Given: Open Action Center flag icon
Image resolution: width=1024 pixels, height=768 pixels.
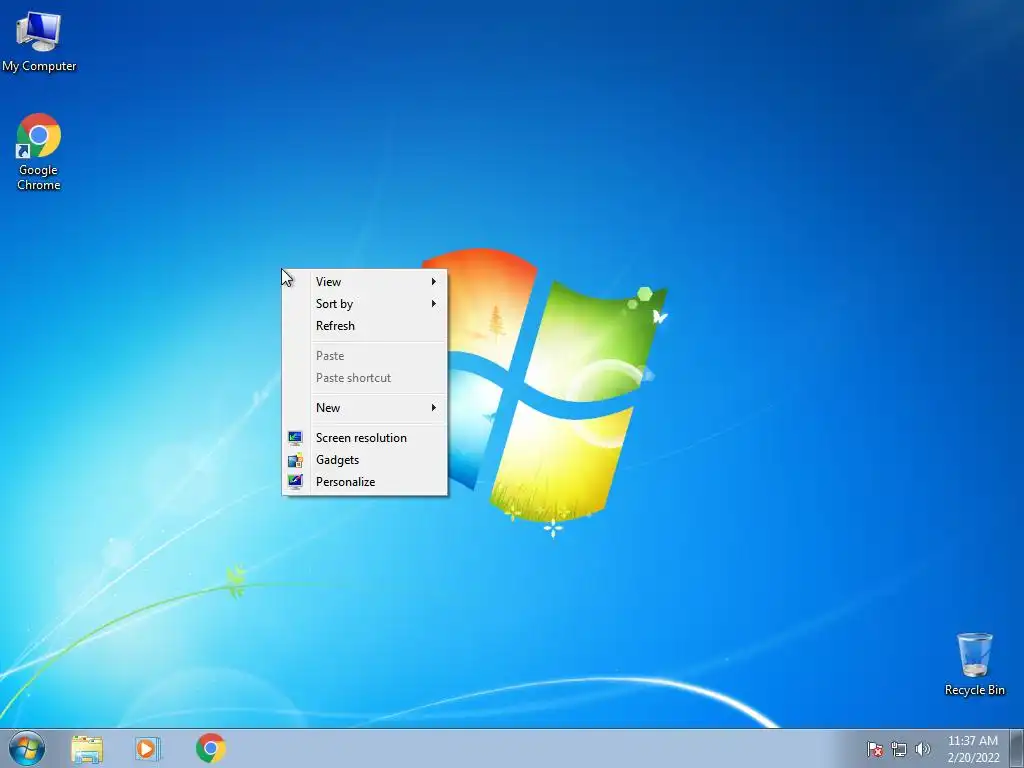Looking at the screenshot, I should pyautogui.click(x=874, y=749).
